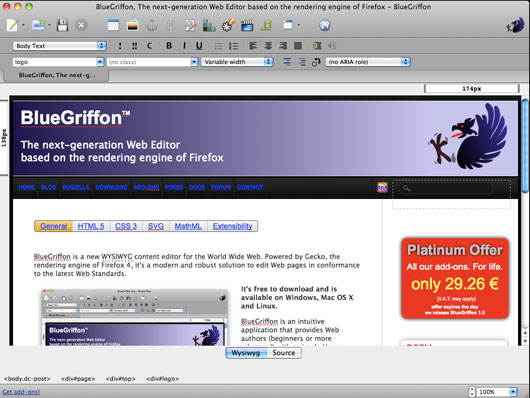This screenshot has width=530, height=398.
Task: Click the vertical scrollbar thumb
Action: tap(525, 146)
